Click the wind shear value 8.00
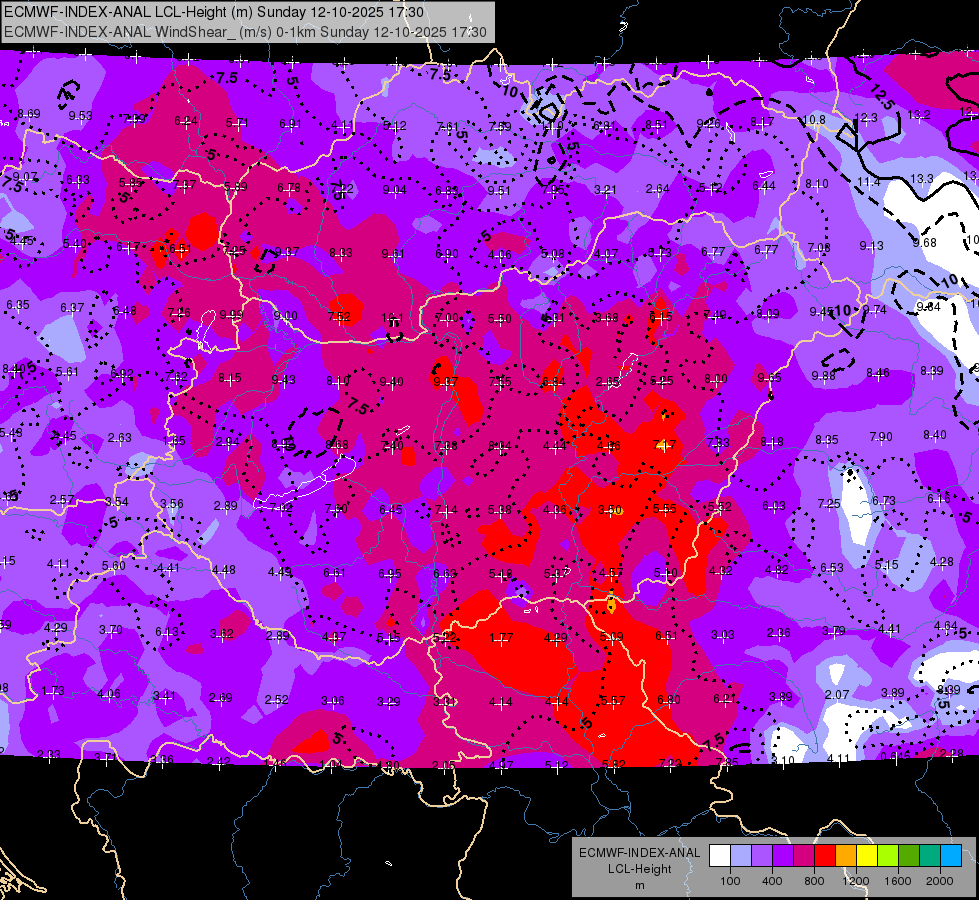Screen dimensions: 979x900 click(716, 378)
